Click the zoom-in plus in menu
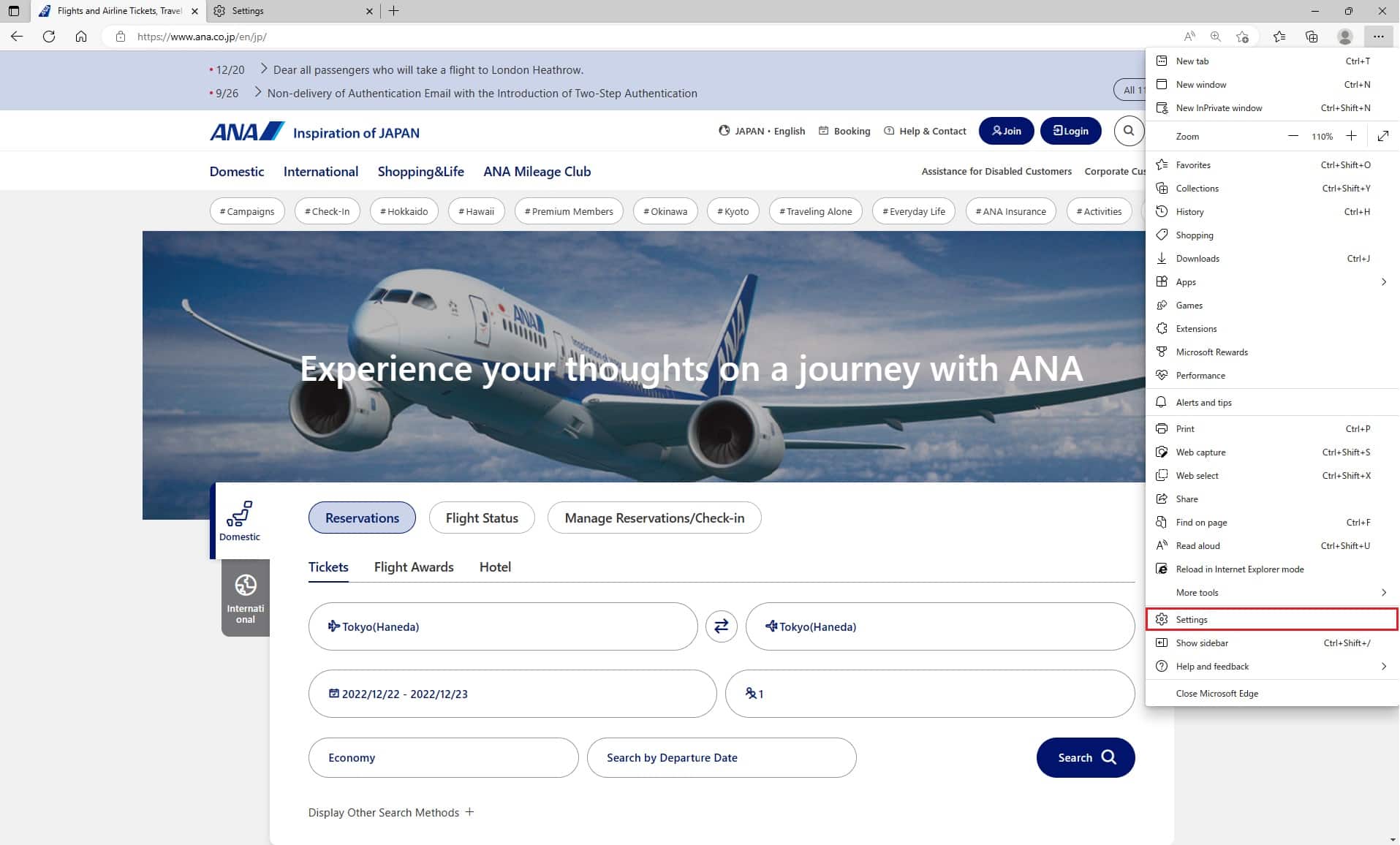 [1351, 136]
